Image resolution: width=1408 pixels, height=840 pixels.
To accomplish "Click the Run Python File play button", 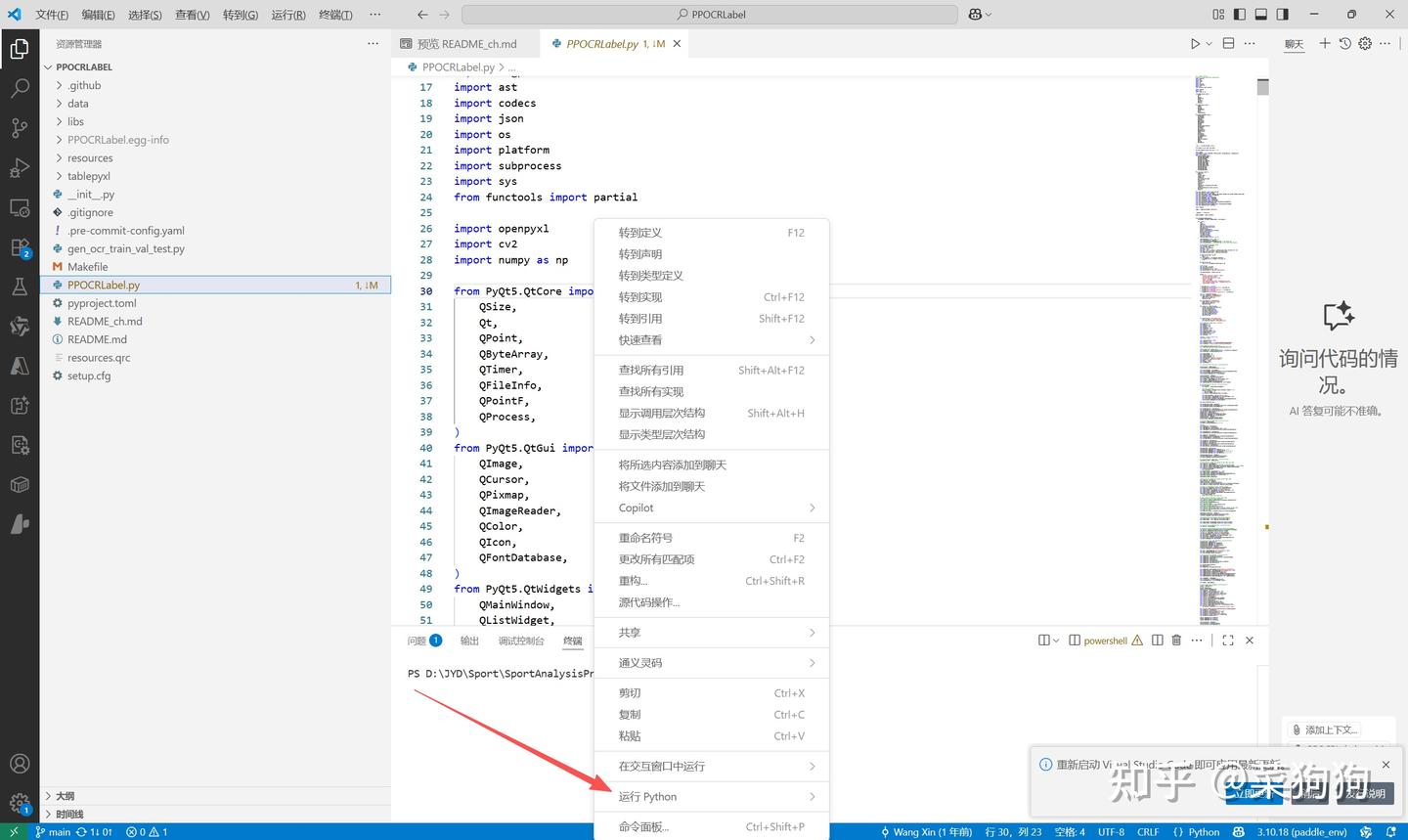I will (1195, 44).
